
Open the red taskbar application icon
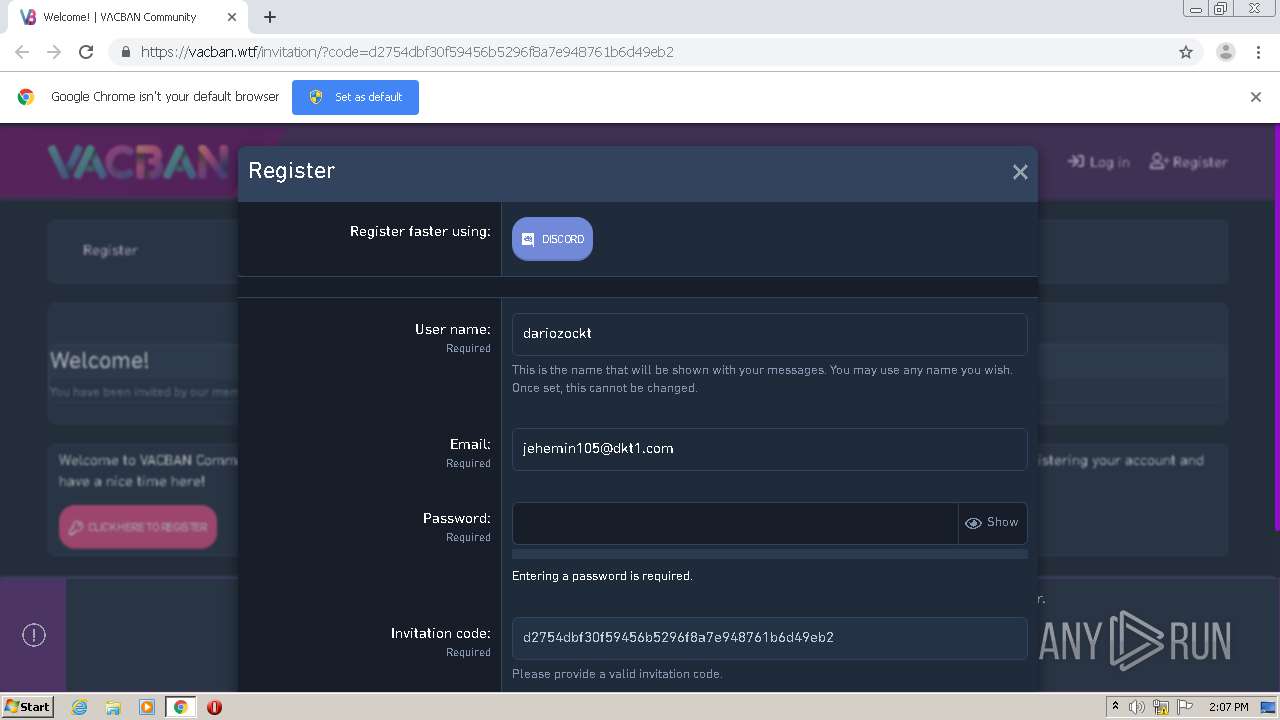[214, 707]
